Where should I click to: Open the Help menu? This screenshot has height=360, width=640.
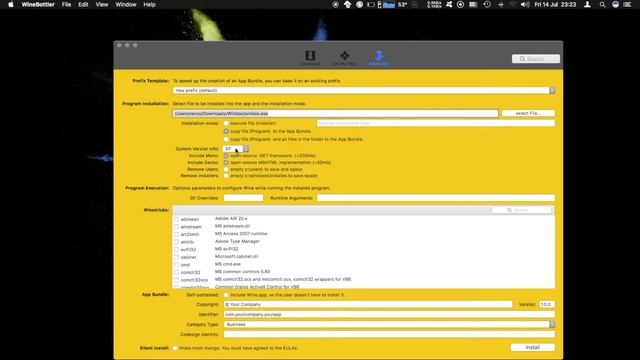tap(149, 4)
